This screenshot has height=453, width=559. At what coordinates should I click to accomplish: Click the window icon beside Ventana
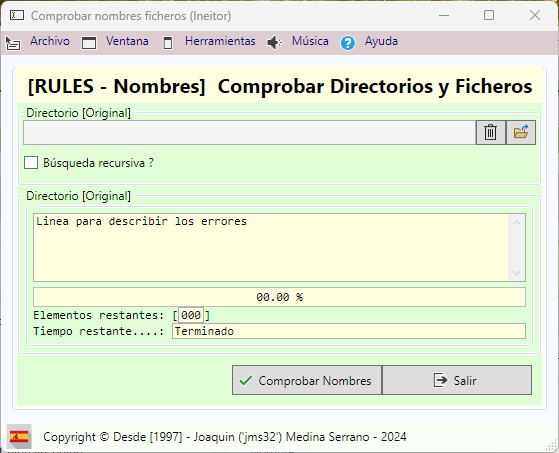89,43
